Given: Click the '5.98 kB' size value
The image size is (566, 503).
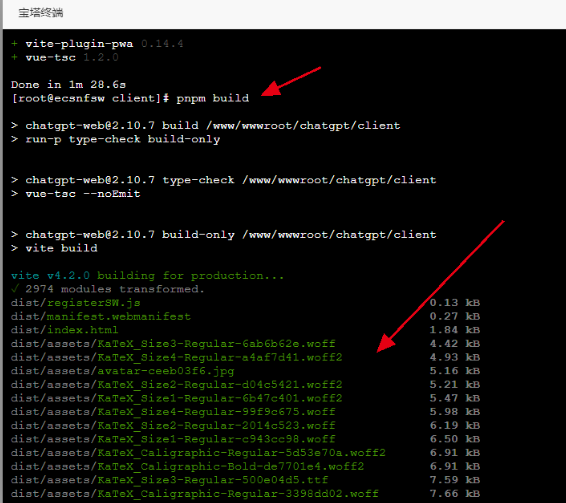Looking at the screenshot, I should pos(455,412).
